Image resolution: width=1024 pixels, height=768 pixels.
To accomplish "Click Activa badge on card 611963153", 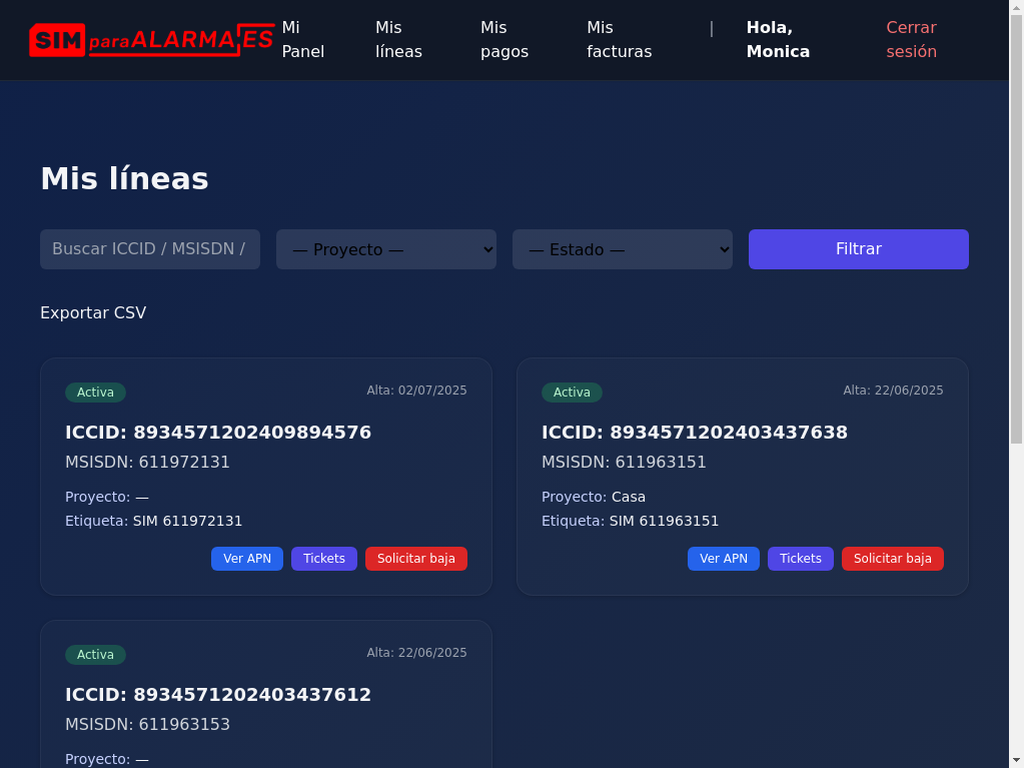I will 95,655.
